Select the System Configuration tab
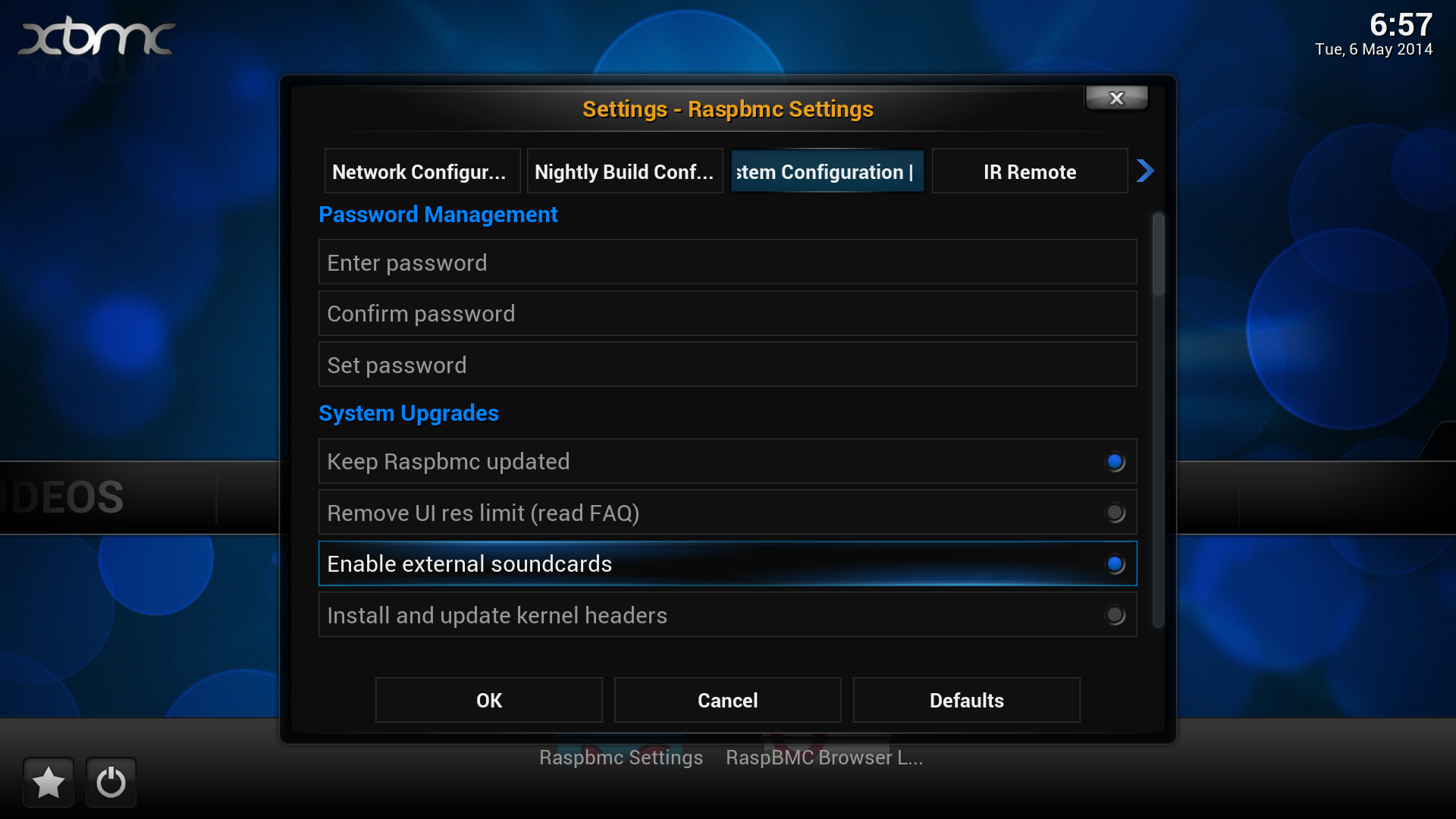The height and width of the screenshot is (819, 1456). pyautogui.click(x=827, y=171)
